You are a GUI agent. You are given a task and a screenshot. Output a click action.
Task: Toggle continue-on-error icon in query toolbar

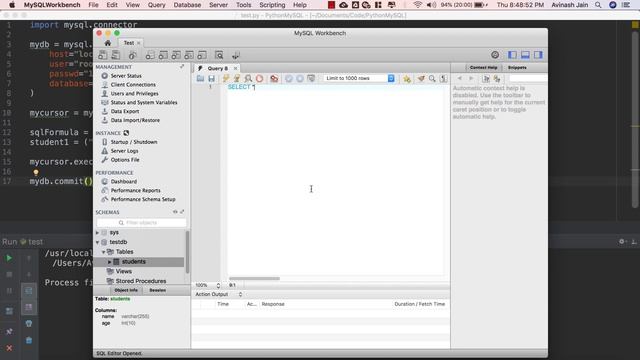click(274, 78)
